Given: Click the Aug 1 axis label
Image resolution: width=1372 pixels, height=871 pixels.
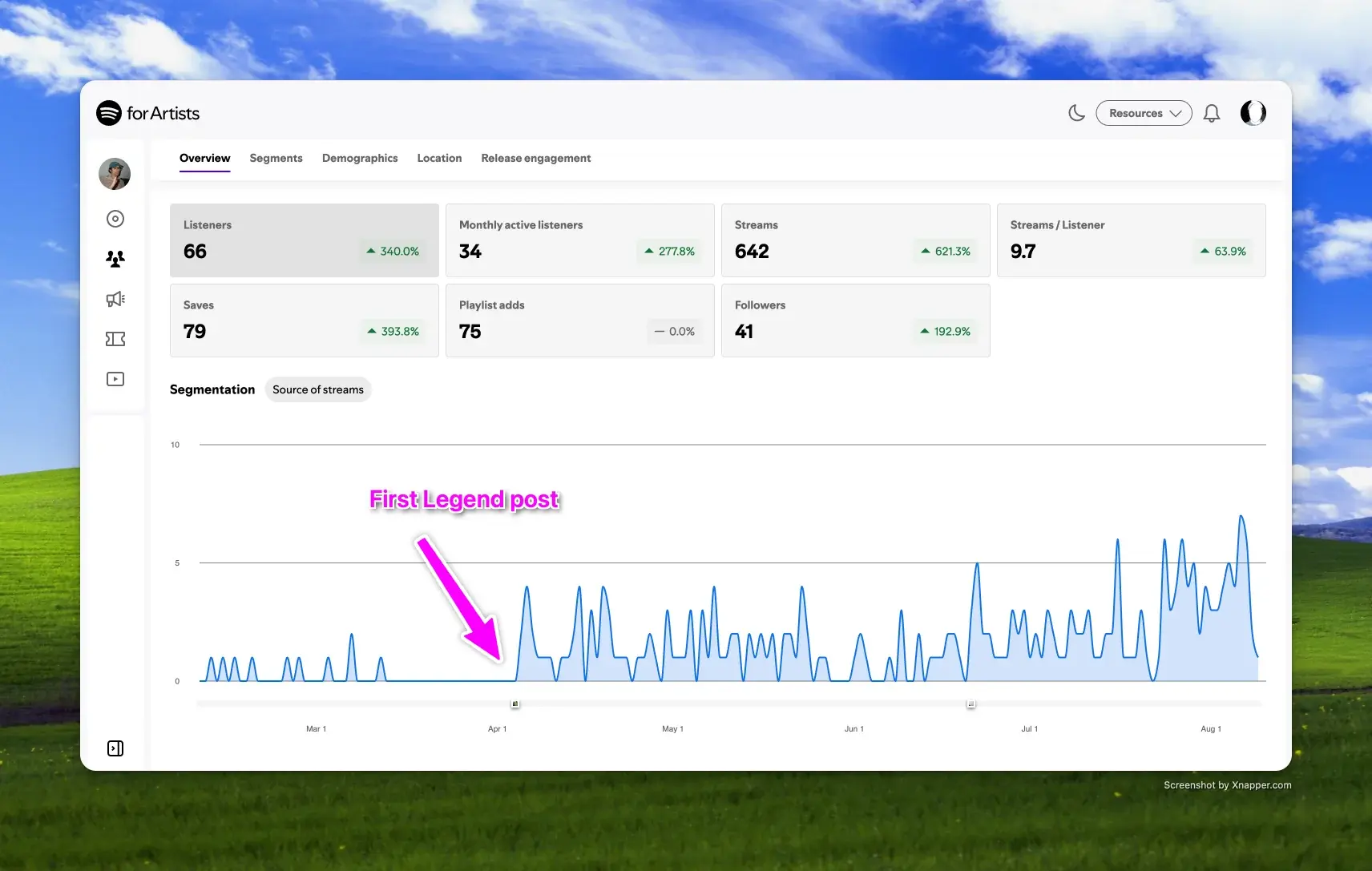Looking at the screenshot, I should pyautogui.click(x=1211, y=729).
